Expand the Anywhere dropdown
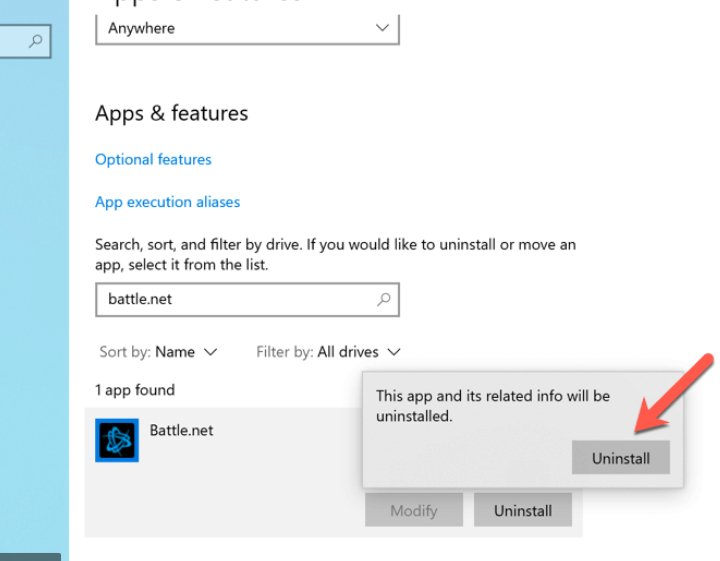 point(248,28)
